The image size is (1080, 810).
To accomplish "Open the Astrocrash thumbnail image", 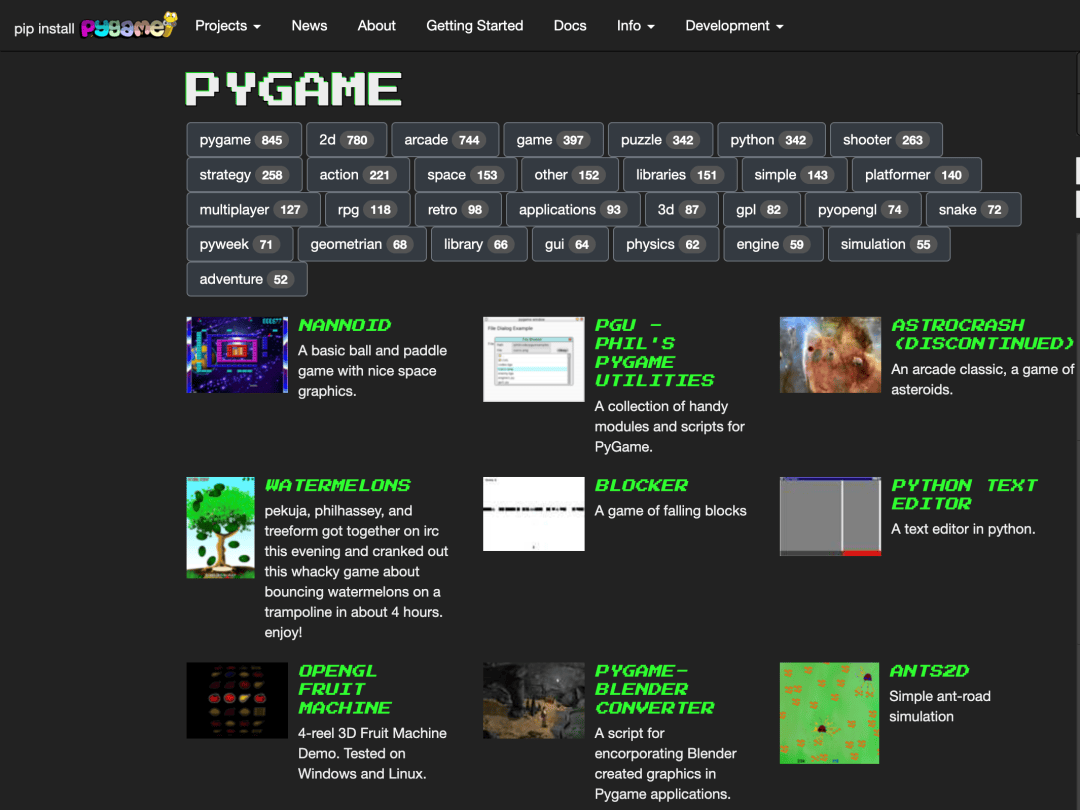I will (830, 355).
